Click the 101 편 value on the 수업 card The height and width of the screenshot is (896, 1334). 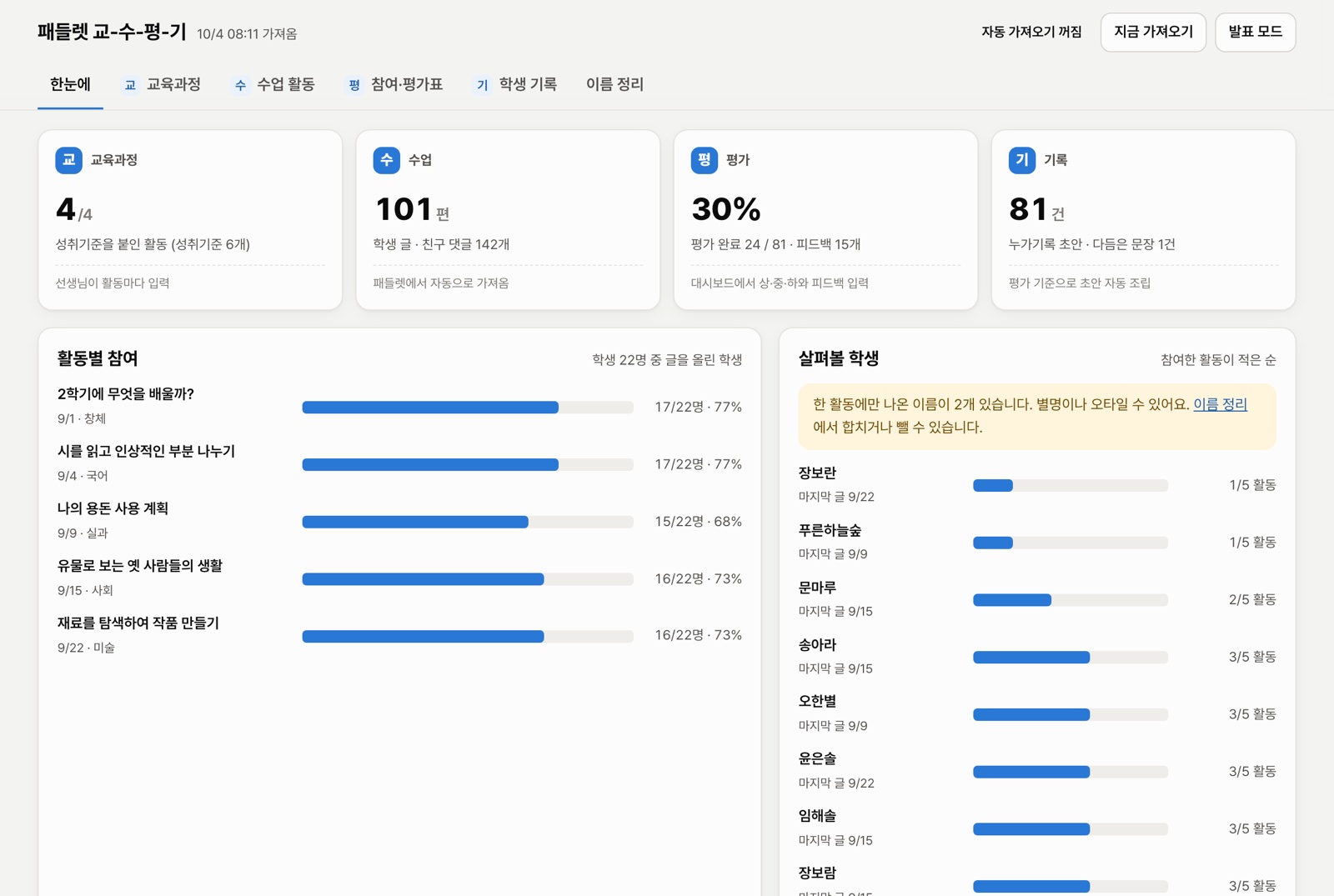pyautogui.click(x=413, y=209)
